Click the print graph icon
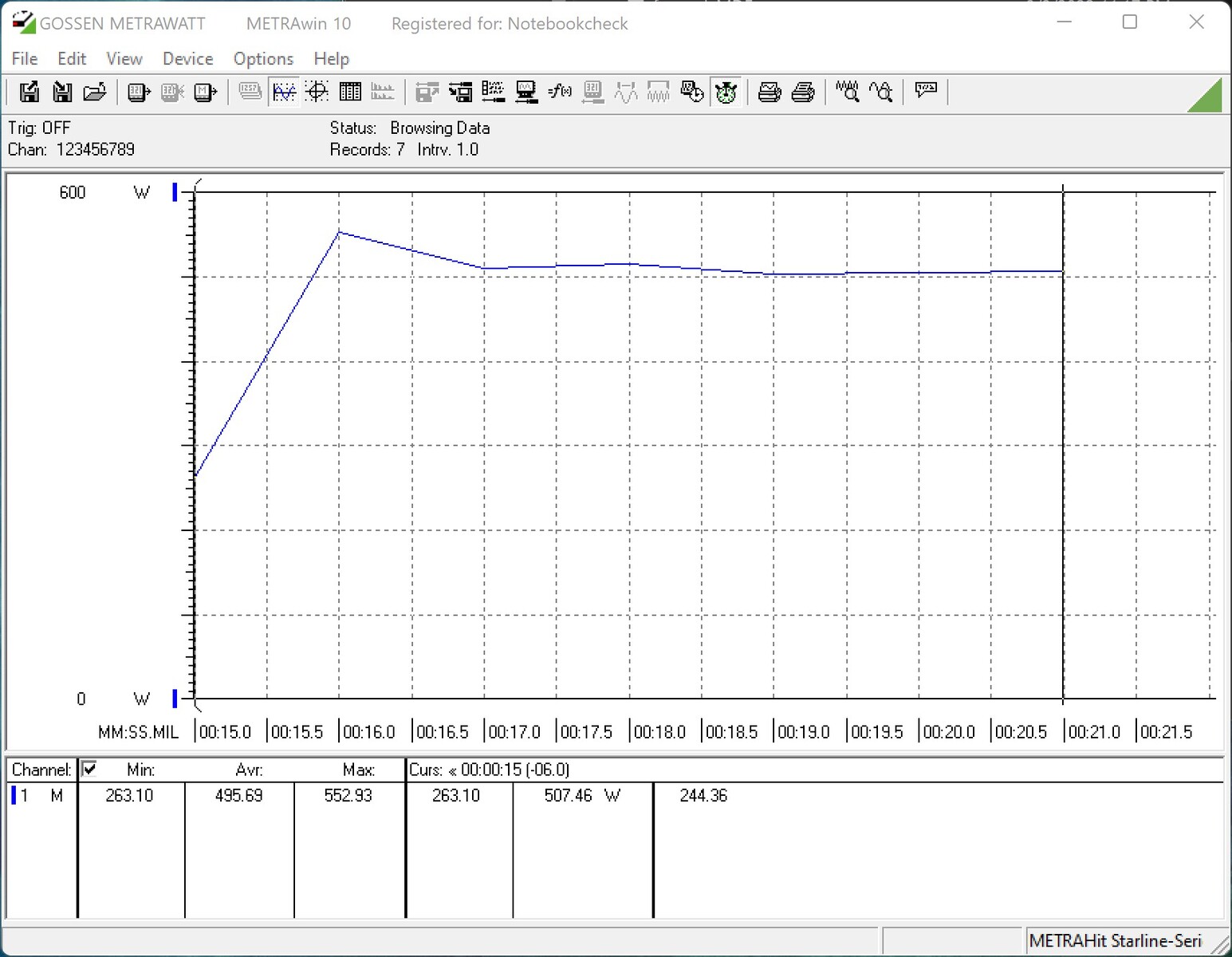Viewport: 1232px width, 957px height. click(770, 93)
